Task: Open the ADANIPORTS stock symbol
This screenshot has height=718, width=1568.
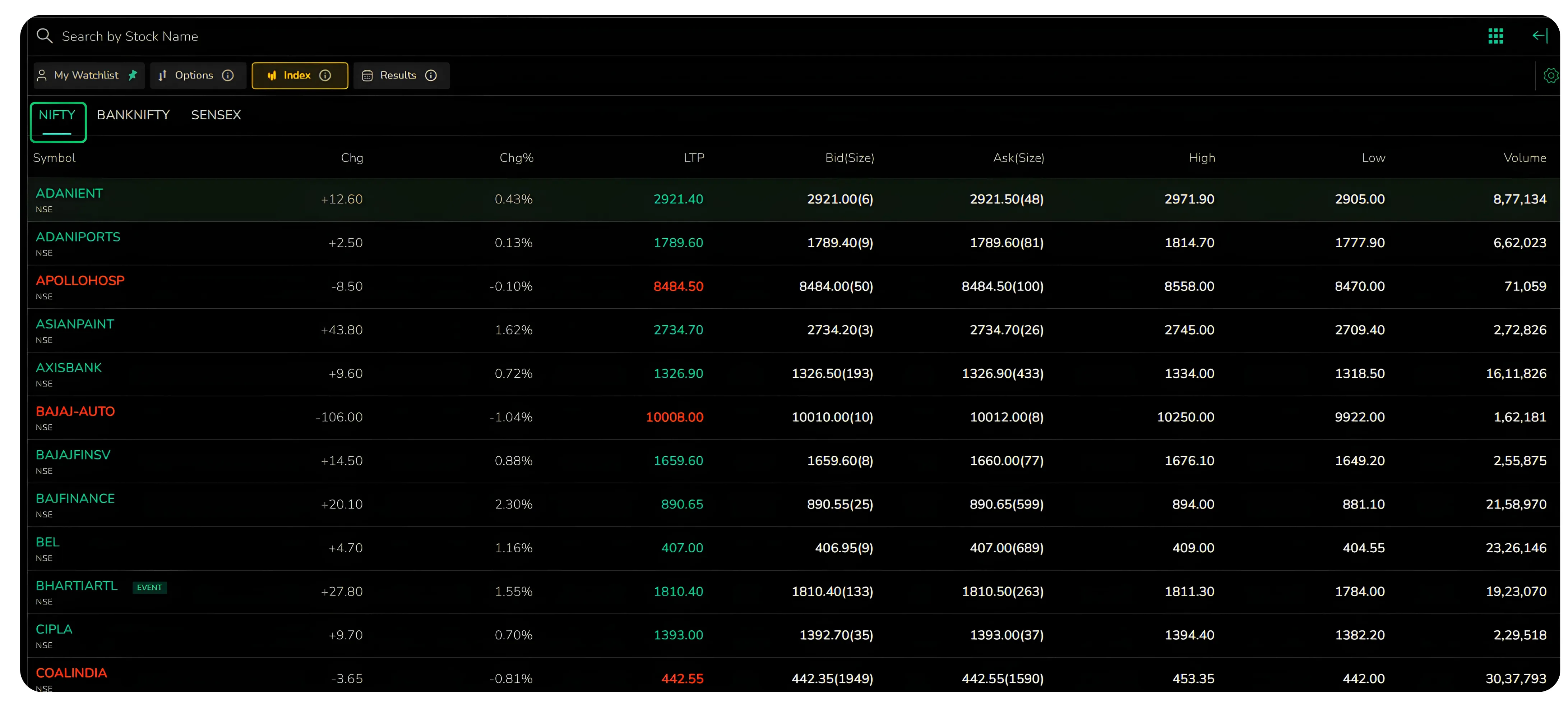Action: tap(78, 237)
